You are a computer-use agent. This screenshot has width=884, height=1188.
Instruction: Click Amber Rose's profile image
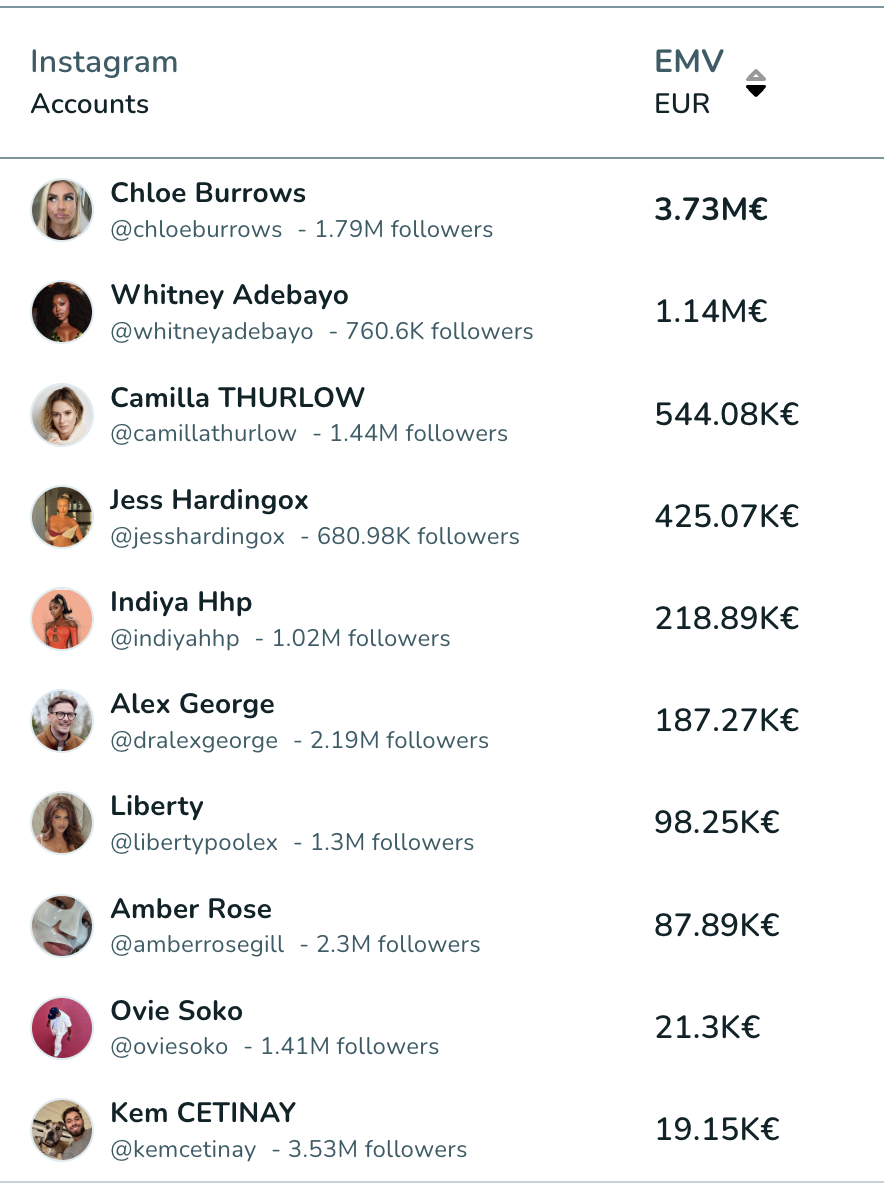point(62,926)
